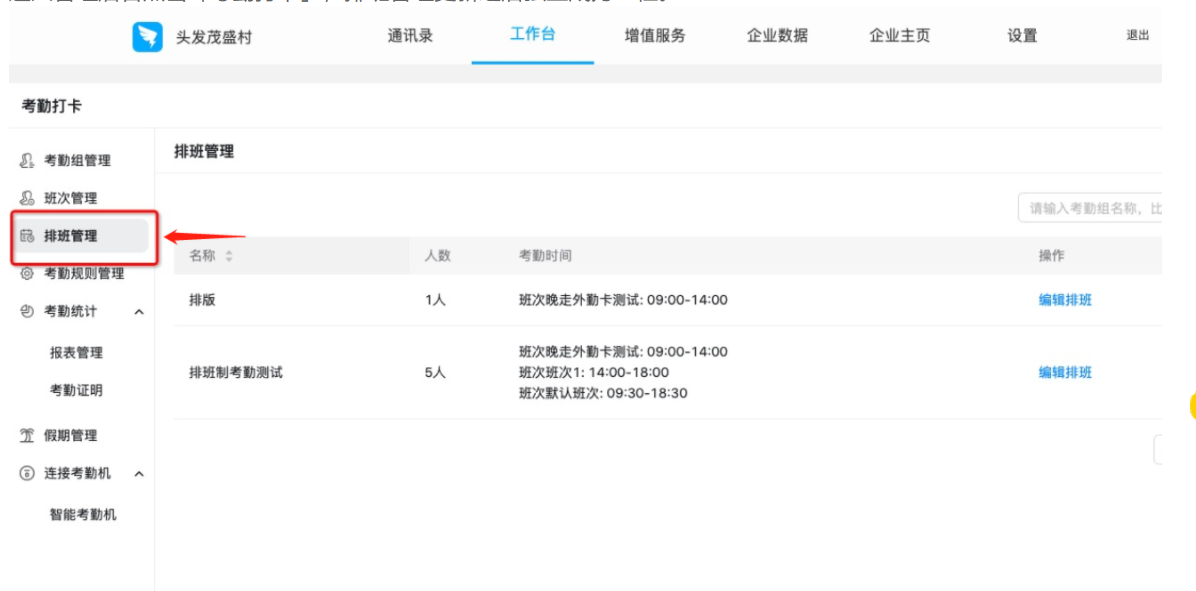Screen dimensions: 1196x591
Task: Switch to the 增值服务 tab
Action: point(655,35)
